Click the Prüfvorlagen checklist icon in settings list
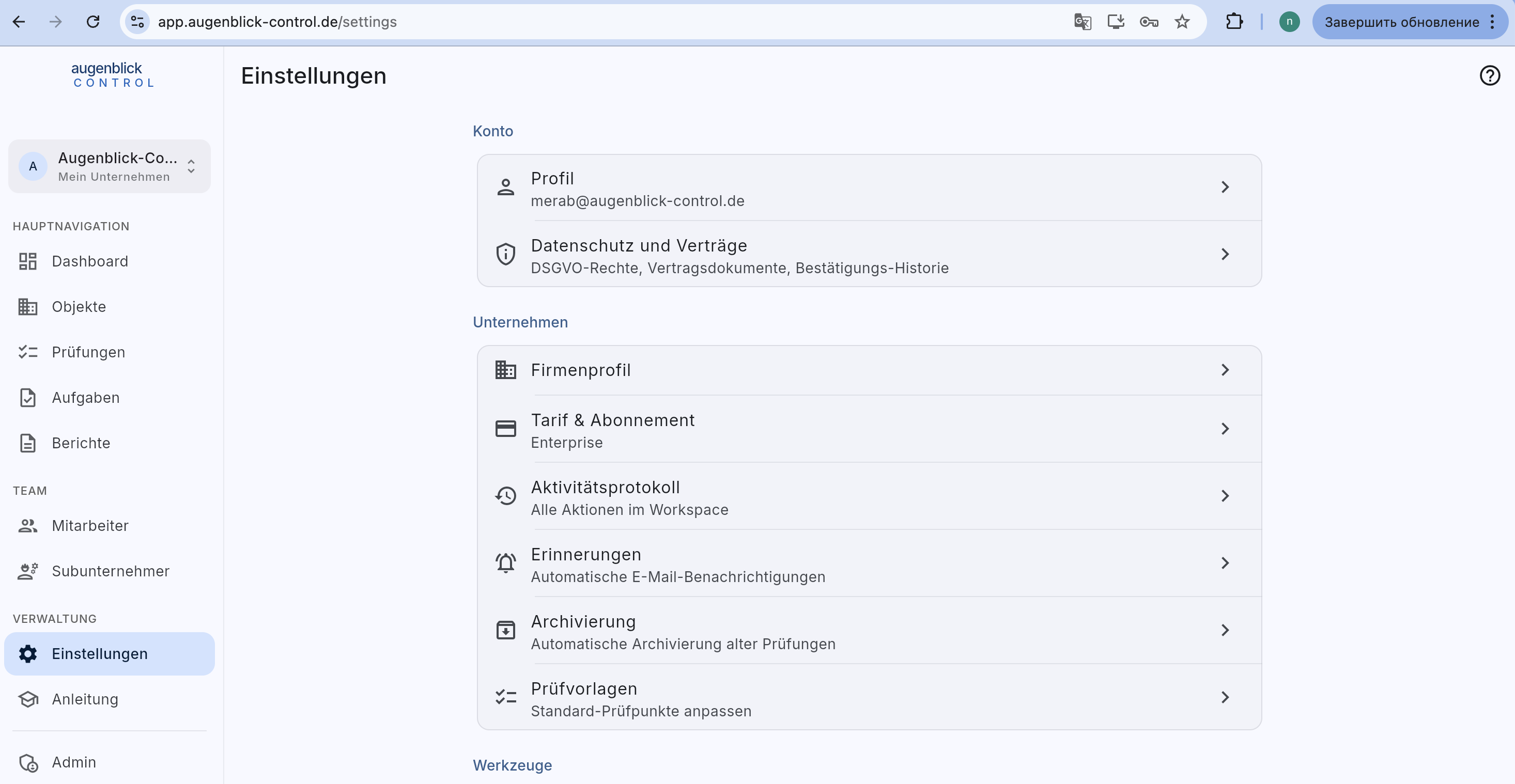This screenshot has width=1515, height=784. coord(505,696)
